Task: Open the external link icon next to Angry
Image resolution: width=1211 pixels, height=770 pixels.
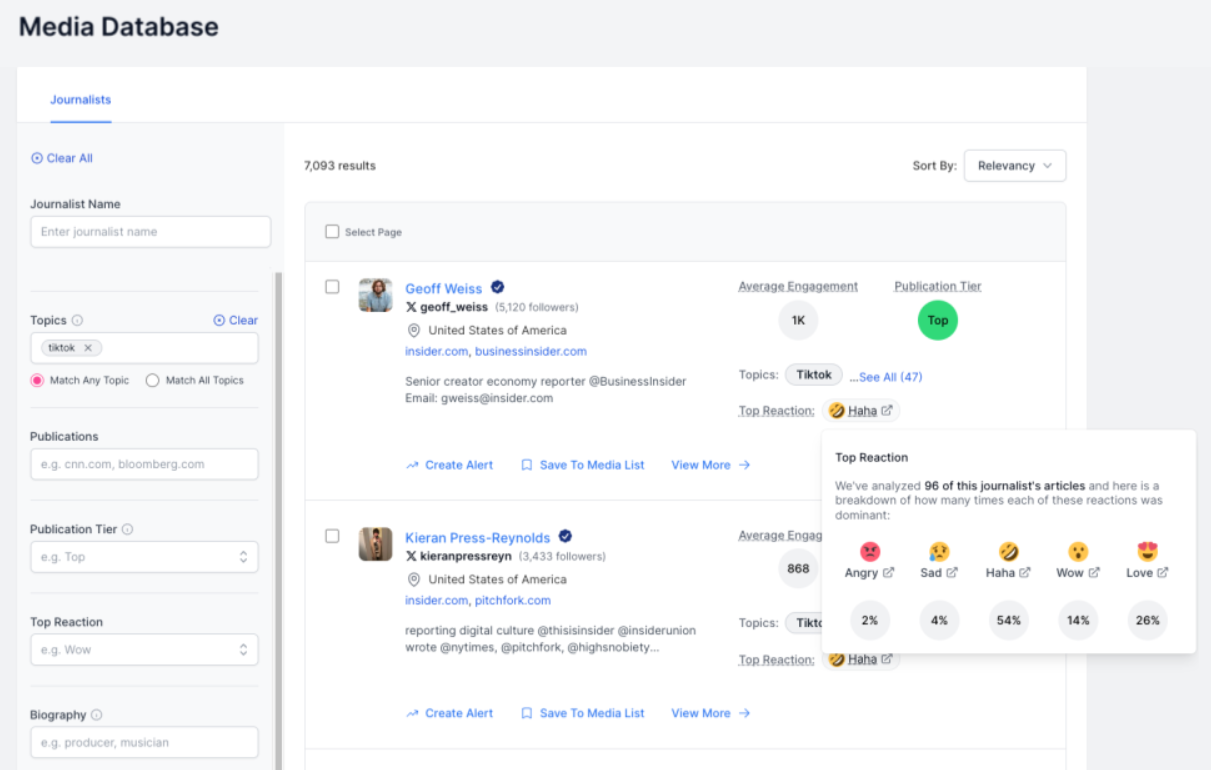Action: (888, 573)
